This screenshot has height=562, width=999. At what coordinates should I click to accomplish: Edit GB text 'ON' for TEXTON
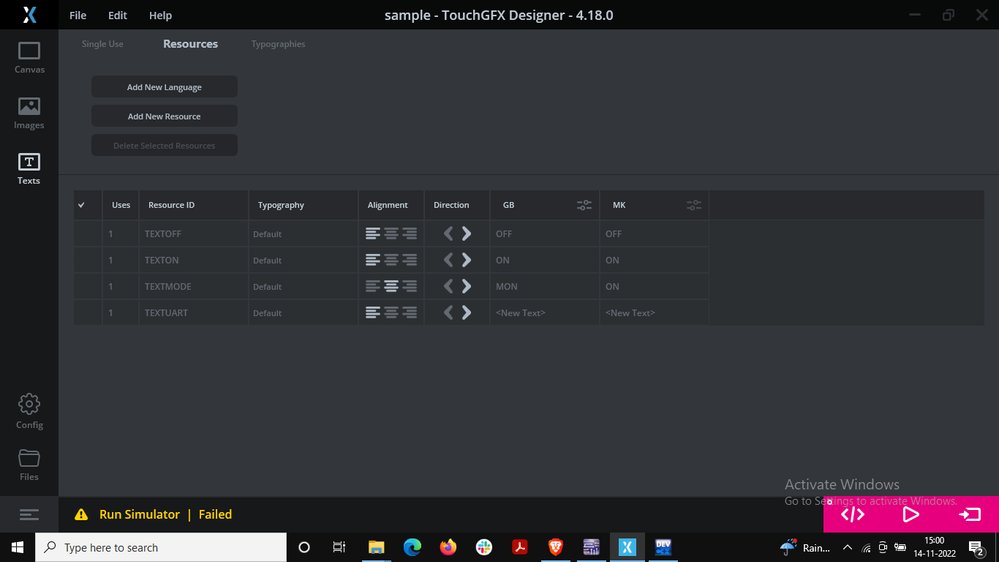[x=545, y=260]
